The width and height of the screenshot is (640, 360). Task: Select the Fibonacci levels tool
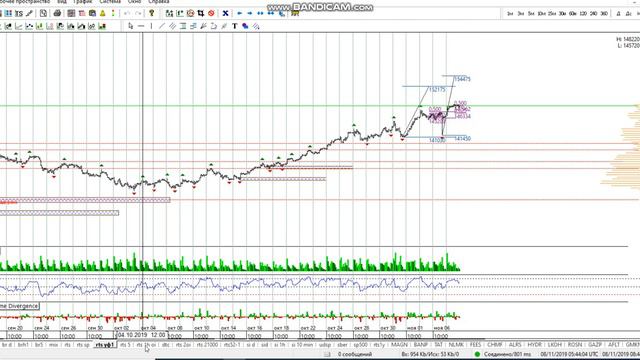(x=183, y=26)
